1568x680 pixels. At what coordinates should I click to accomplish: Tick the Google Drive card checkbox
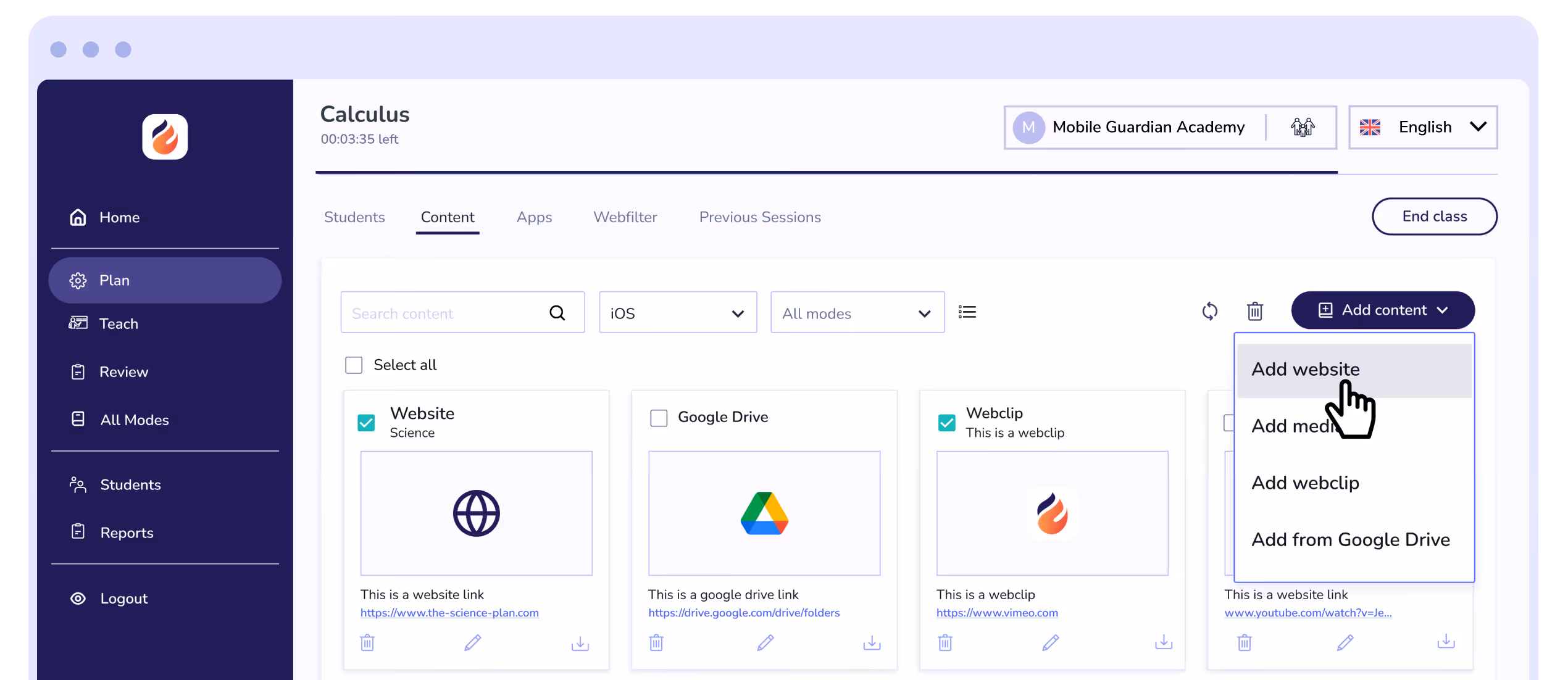[659, 418]
